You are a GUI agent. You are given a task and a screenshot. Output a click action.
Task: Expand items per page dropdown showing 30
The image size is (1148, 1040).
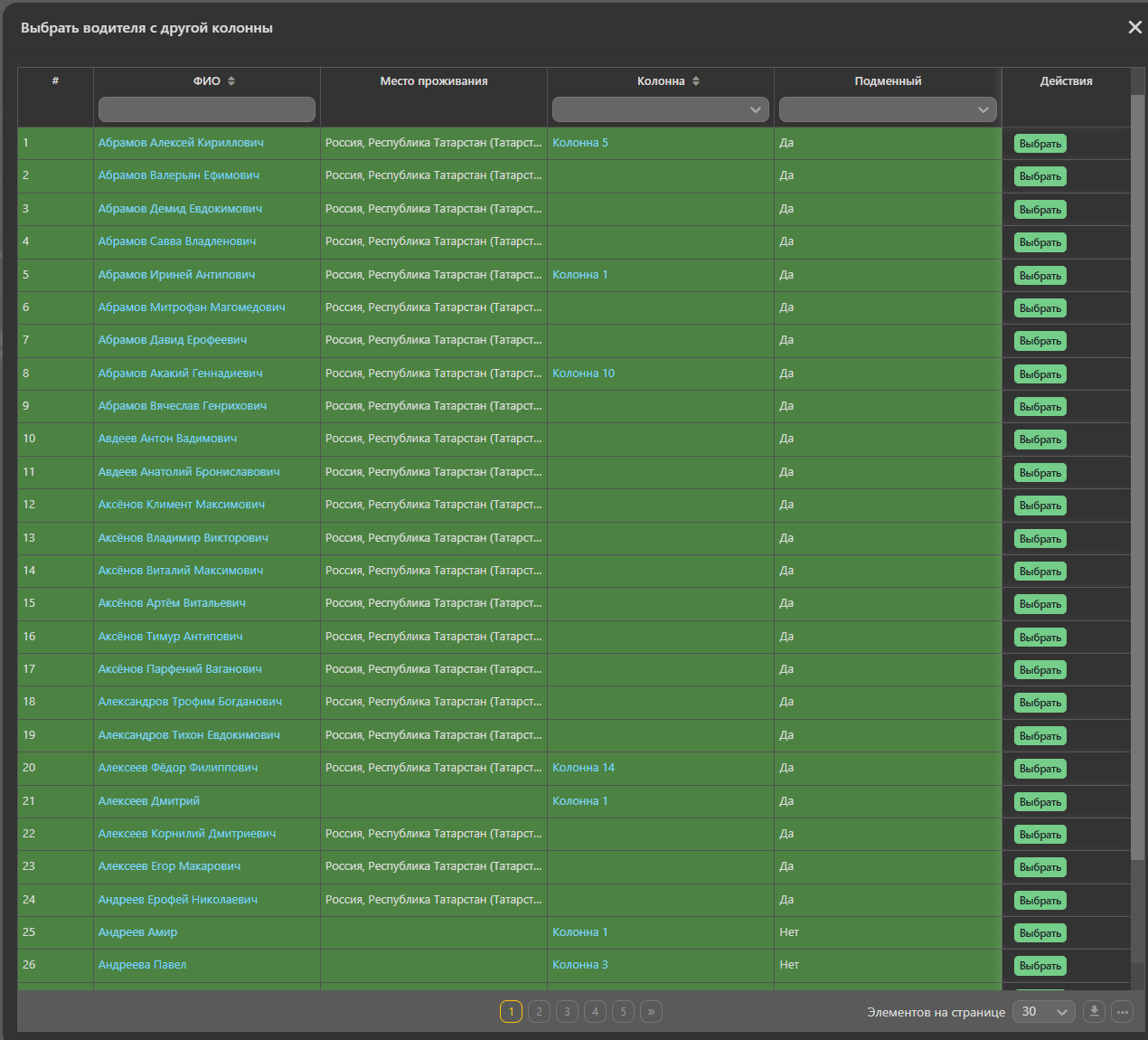pyautogui.click(x=1044, y=1011)
